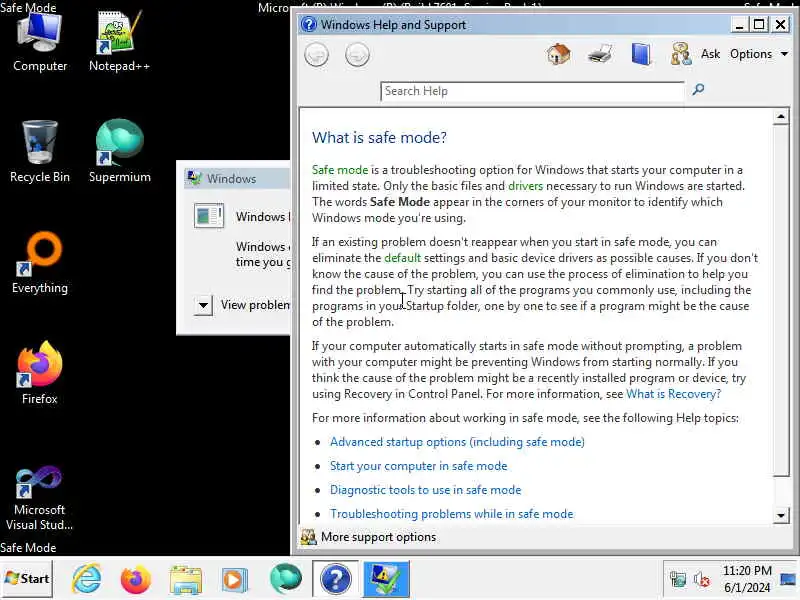This screenshot has width=800, height=600.
Task: Select the Notepad++ desktop shortcut
Action: tap(119, 42)
